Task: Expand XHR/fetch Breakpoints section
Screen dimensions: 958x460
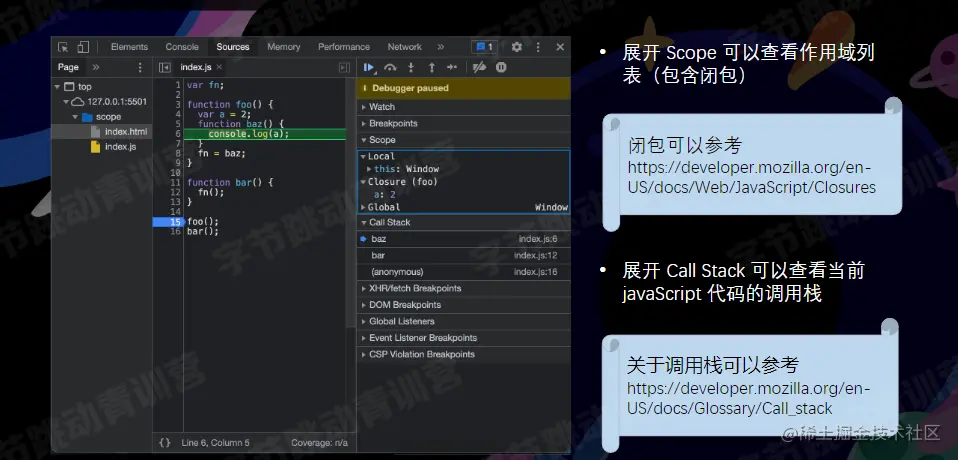Action: pos(463,288)
